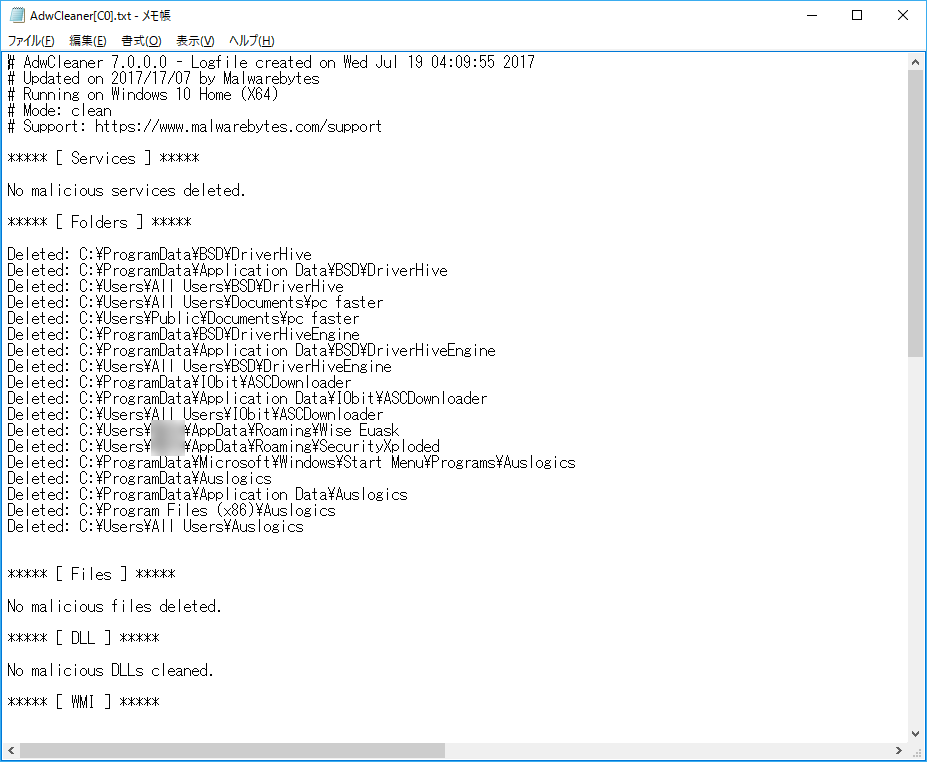Click 'ProgramData¥Application Data¥BSD¥DriverHive' line
Image resolution: width=927 pixels, height=762 pixels.
pos(228,270)
